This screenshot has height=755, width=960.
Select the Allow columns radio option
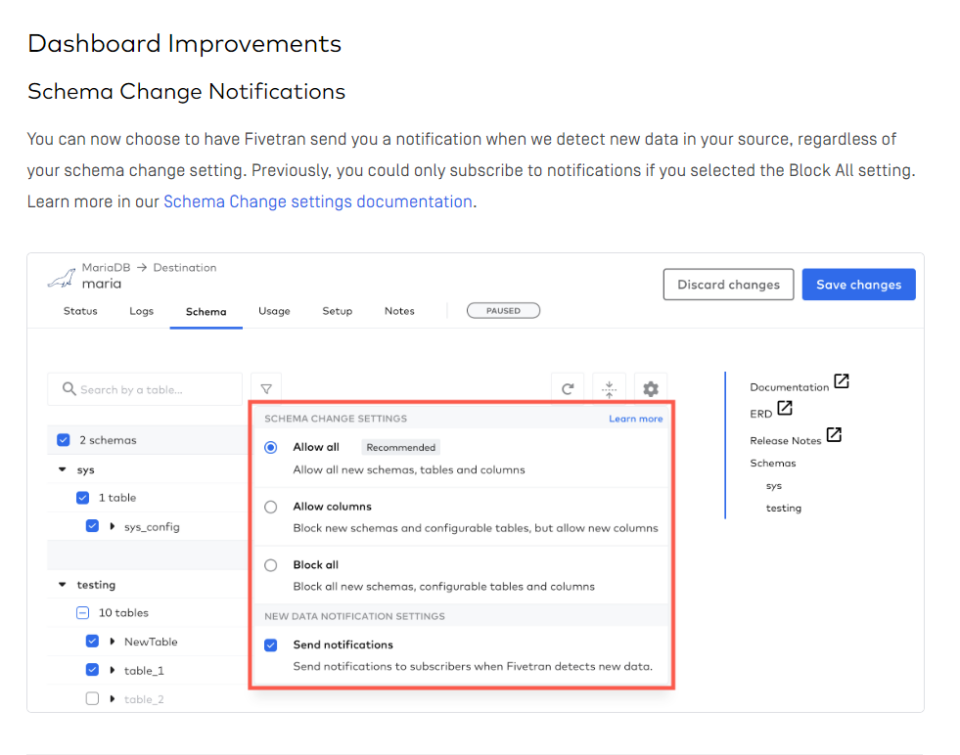tap(271, 507)
